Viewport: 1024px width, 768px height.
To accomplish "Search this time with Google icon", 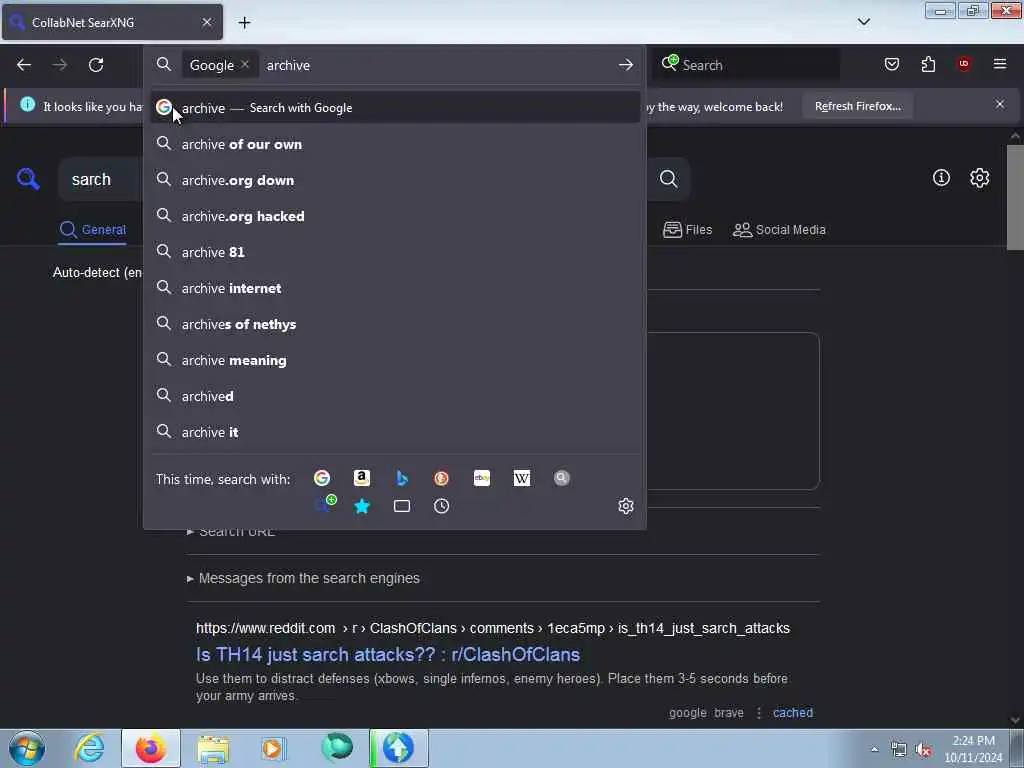I will [322, 479].
